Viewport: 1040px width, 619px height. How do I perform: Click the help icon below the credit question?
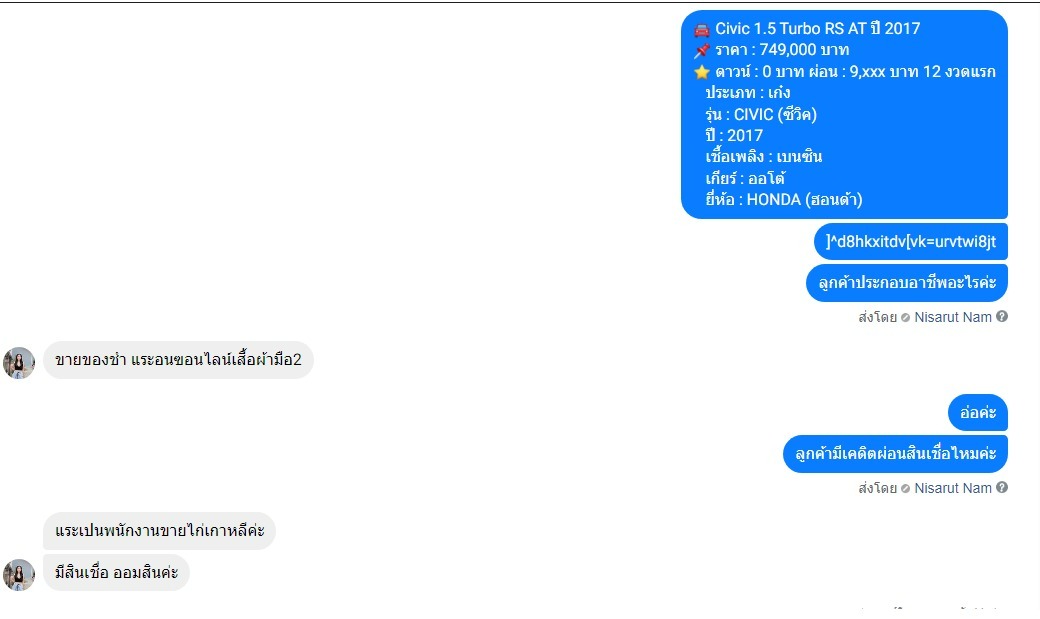(1002, 487)
